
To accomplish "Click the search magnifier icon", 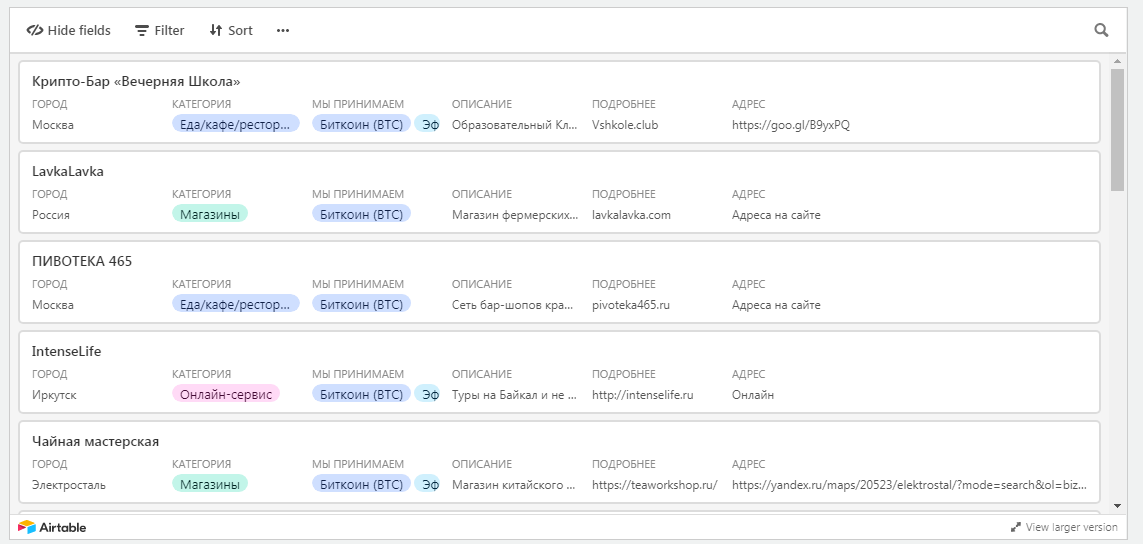I will coord(1101,30).
